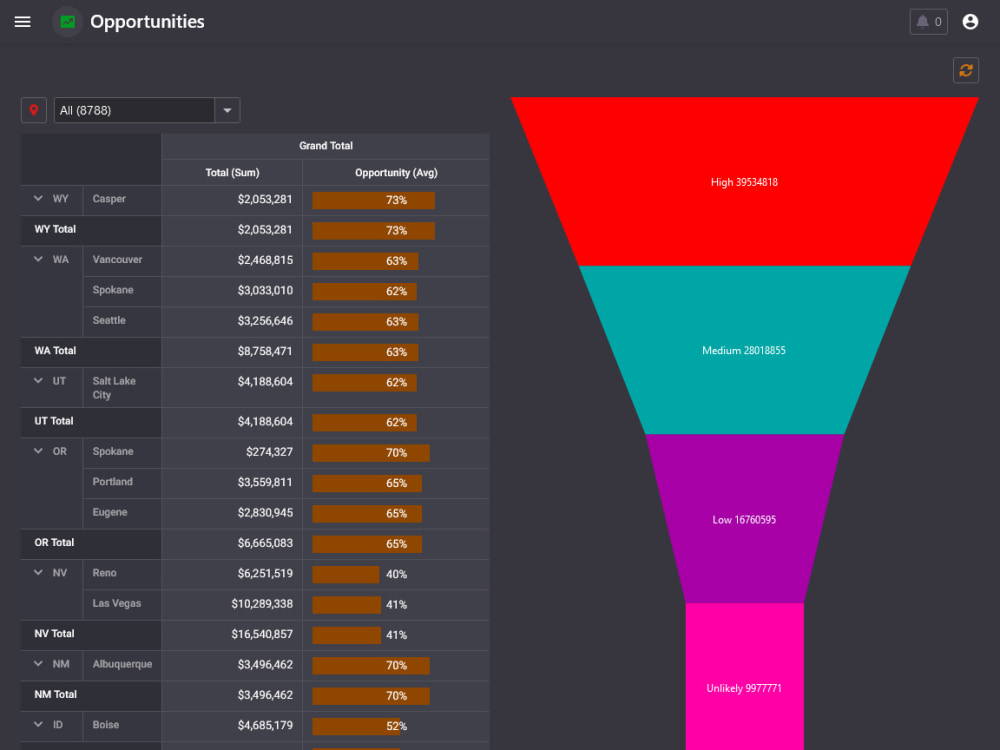
Task: Click the Seattle city row label
Action: 109,320
